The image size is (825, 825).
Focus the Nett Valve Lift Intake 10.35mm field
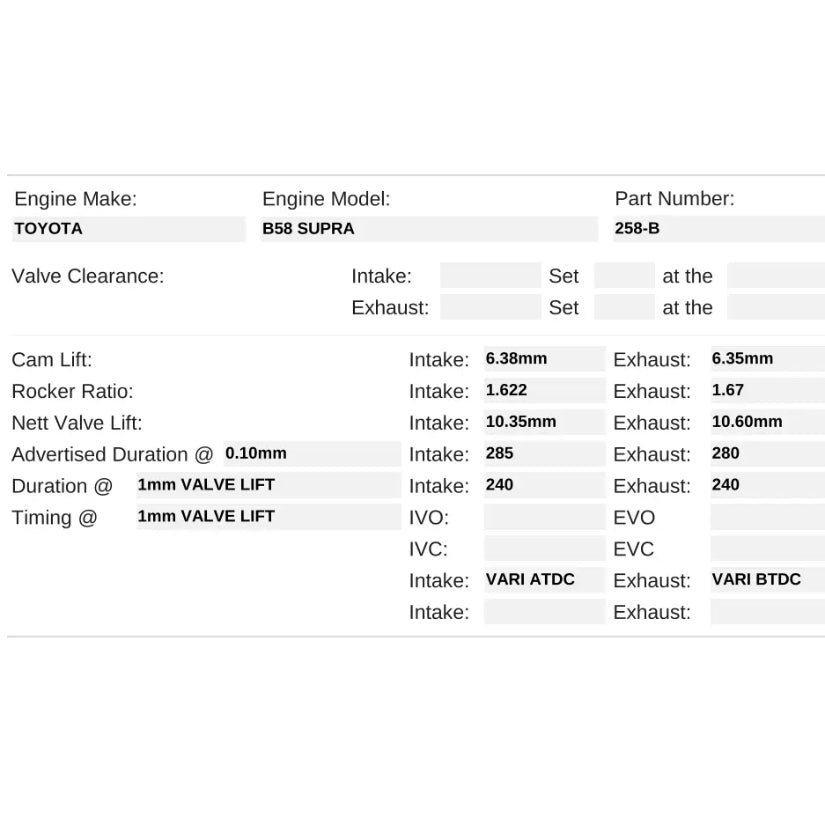click(544, 422)
